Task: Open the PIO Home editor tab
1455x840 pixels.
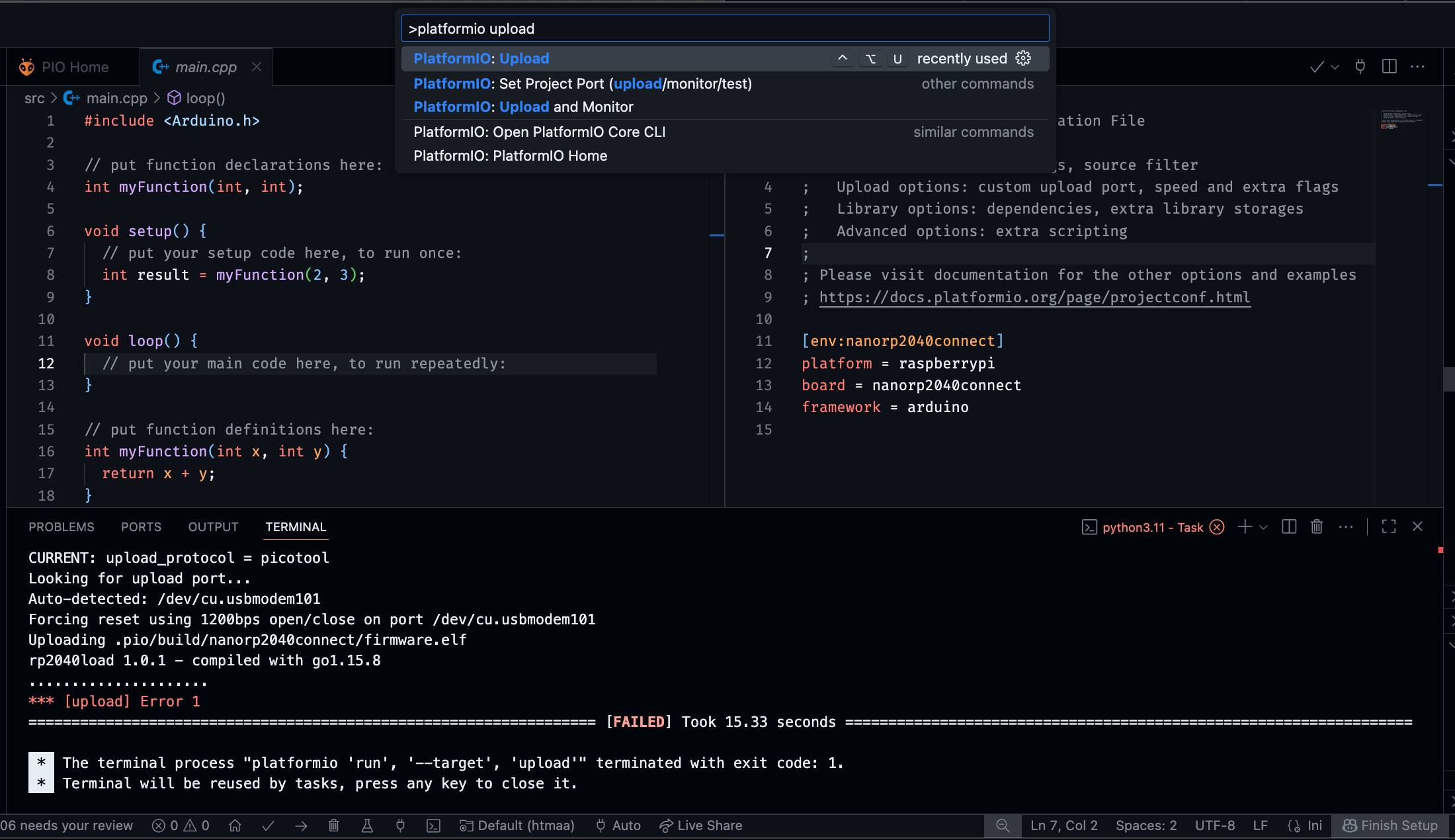Action: click(74, 67)
